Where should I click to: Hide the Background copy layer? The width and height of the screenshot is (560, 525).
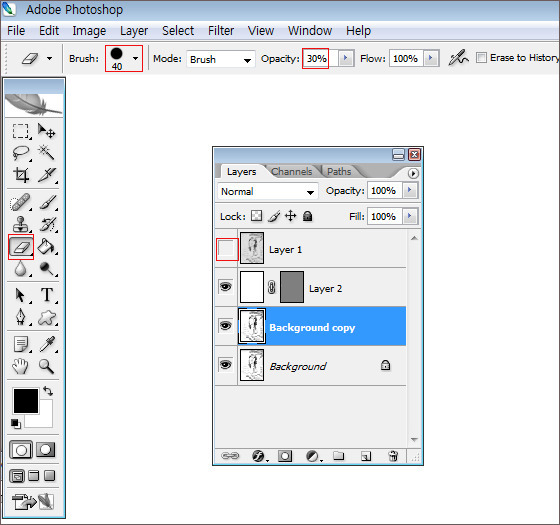tap(226, 326)
